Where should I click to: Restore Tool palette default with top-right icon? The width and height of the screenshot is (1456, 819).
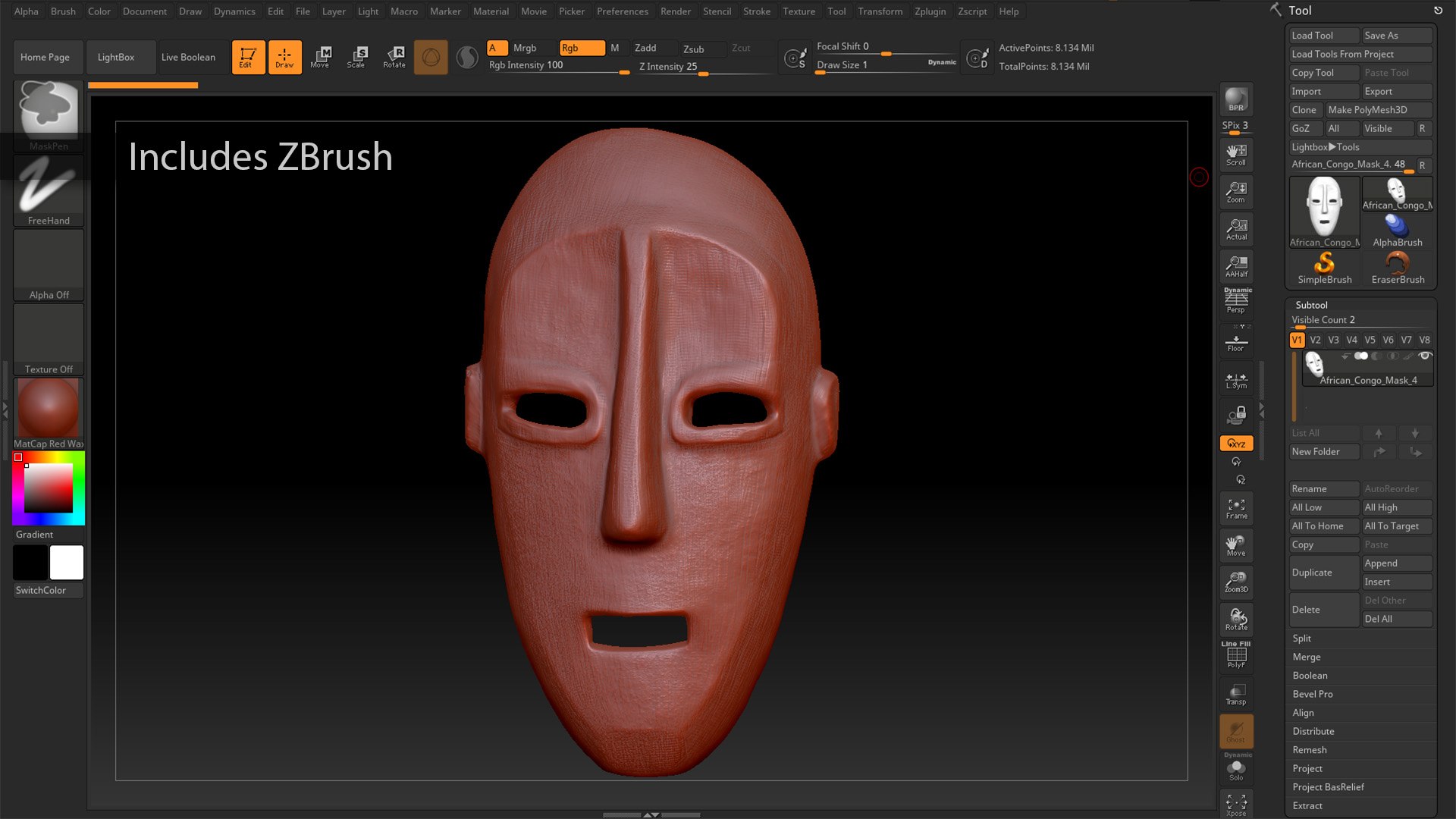1438,11
